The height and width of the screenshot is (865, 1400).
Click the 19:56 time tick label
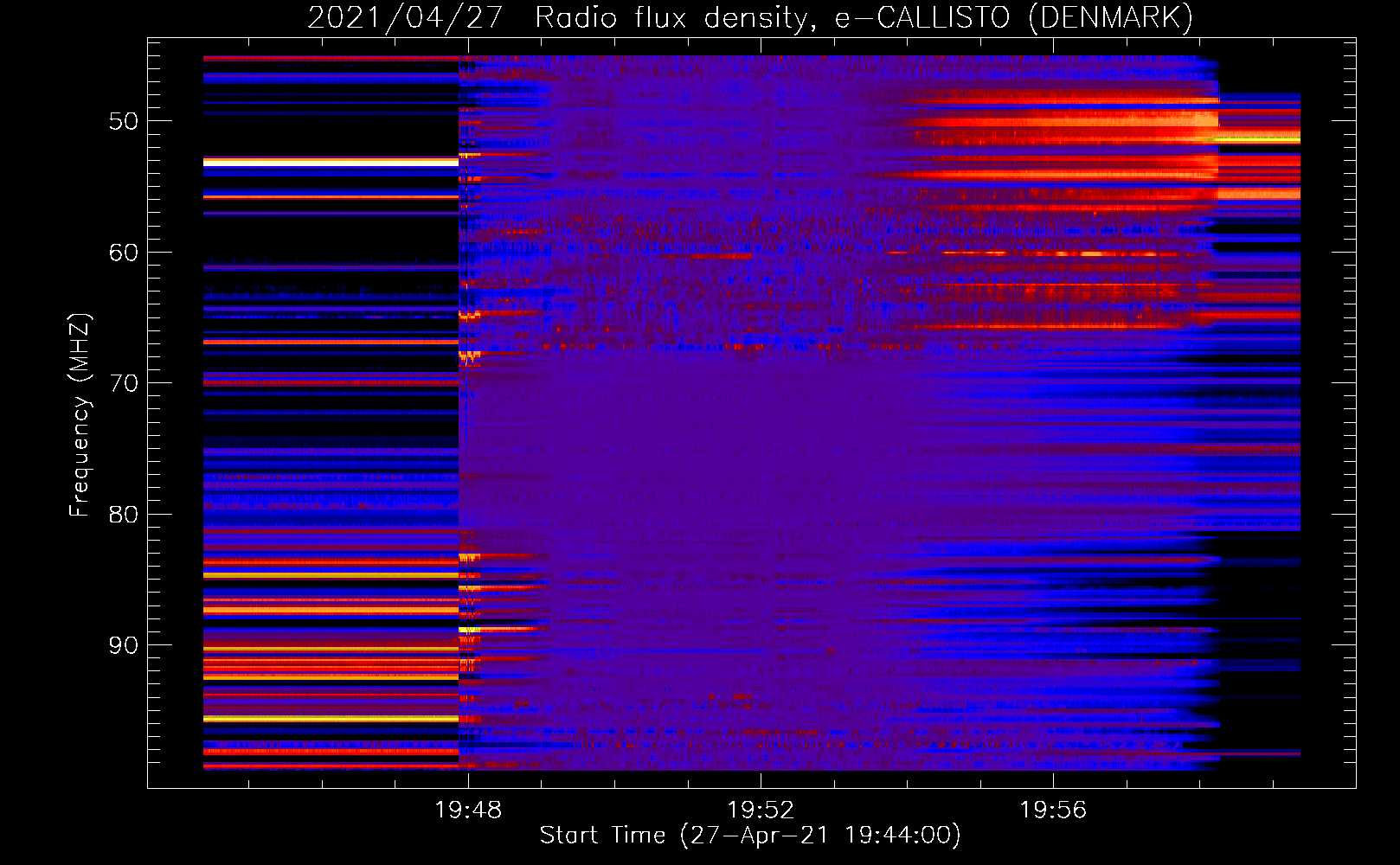point(1053,811)
